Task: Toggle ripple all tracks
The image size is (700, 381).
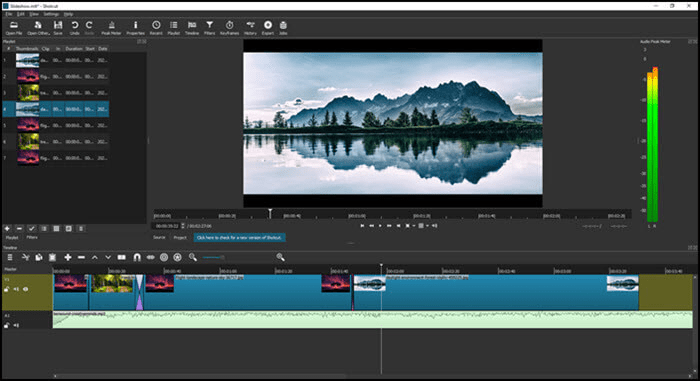Action: (x=177, y=257)
